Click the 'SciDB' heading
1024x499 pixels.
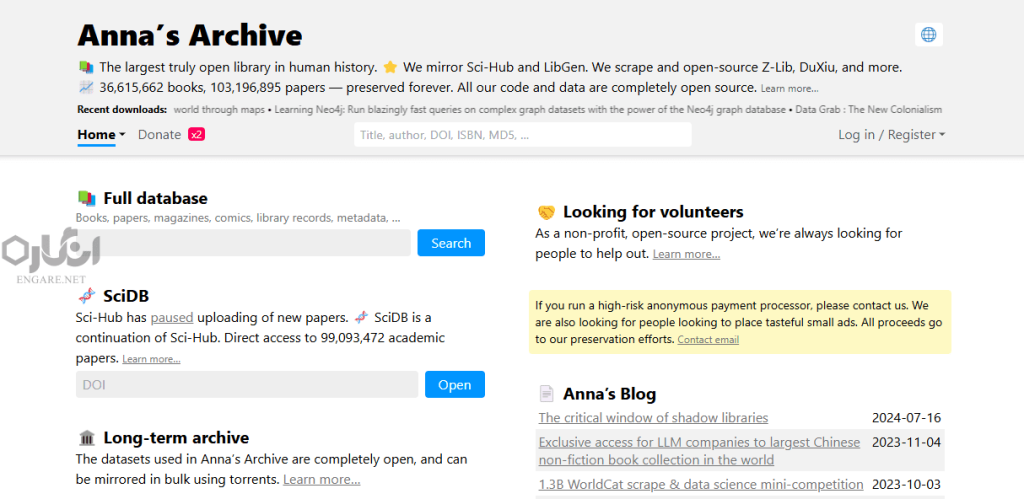tap(126, 296)
